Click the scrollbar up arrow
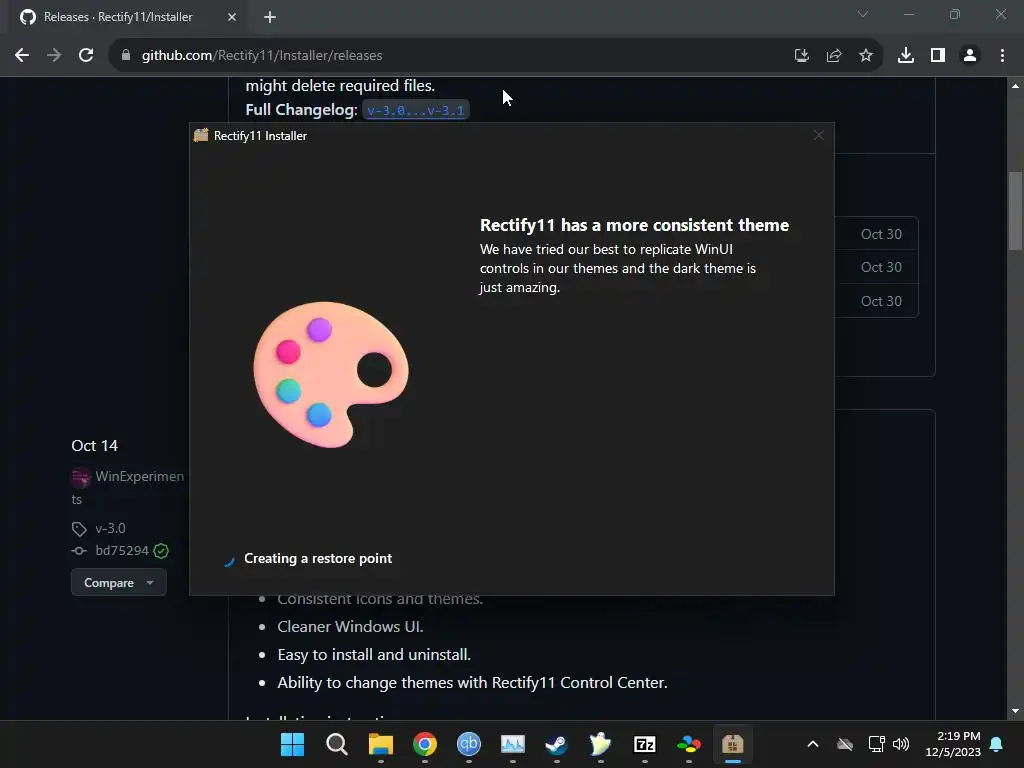Image resolution: width=1024 pixels, height=768 pixels. pyautogui.click(x=1015, y=86)
